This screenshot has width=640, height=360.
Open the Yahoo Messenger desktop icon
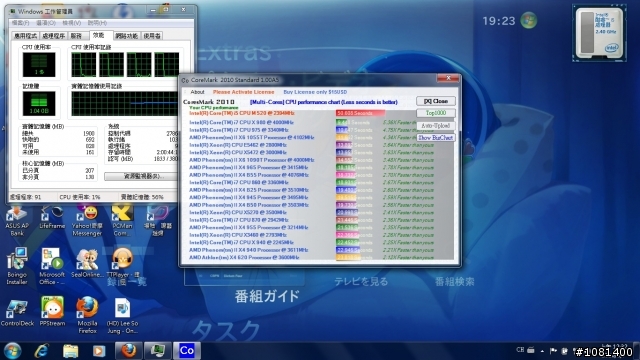[87, 221]
